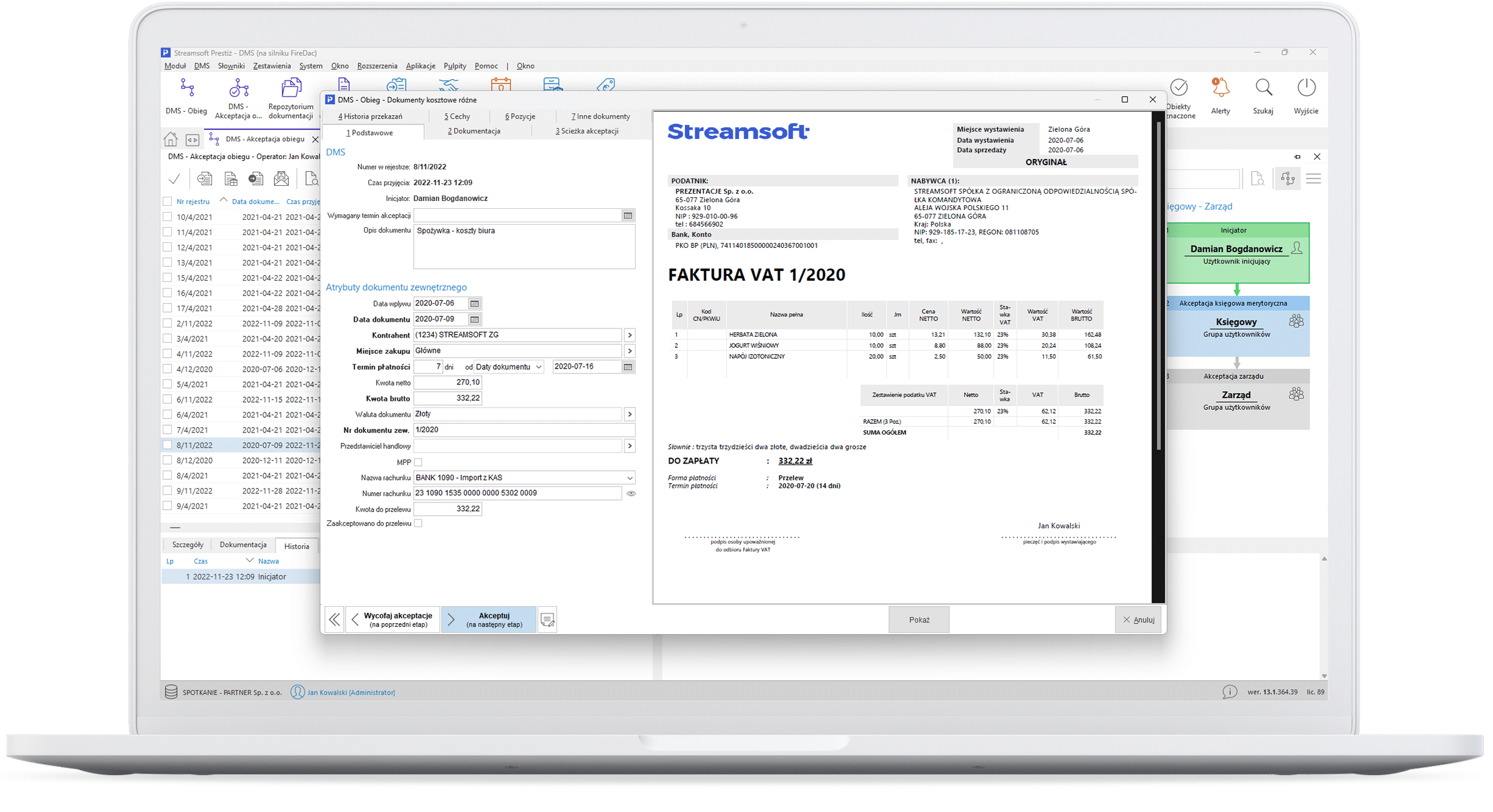Click the Wyjście power icon
The width and height of the screenshot is (1493, 812).
[1306, 88]
